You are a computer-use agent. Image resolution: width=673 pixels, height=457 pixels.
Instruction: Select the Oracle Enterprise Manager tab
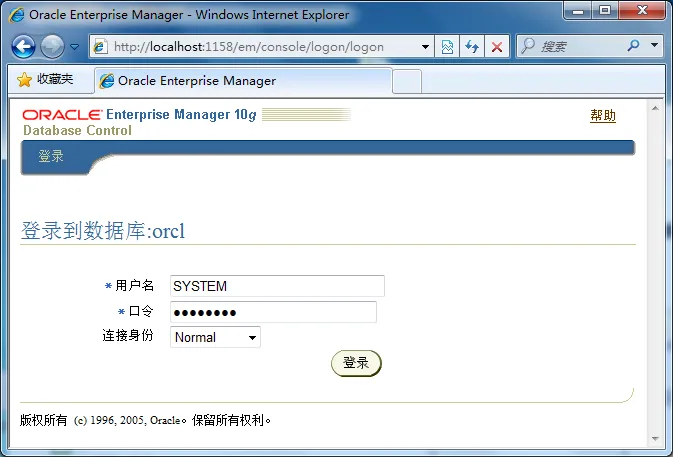pos(240,81)
